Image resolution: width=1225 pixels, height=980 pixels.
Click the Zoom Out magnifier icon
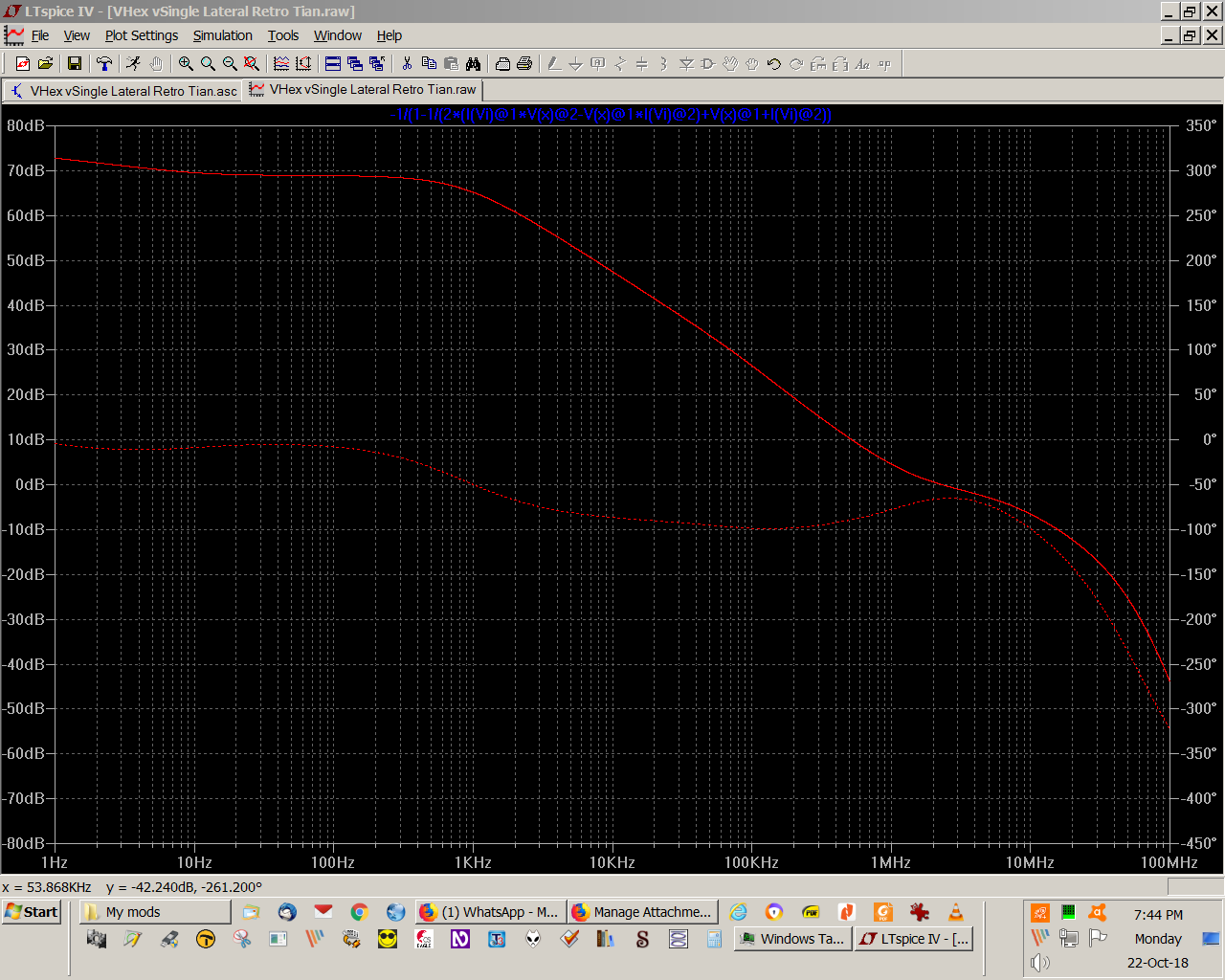pyautogui.click(x=230, y=64)
